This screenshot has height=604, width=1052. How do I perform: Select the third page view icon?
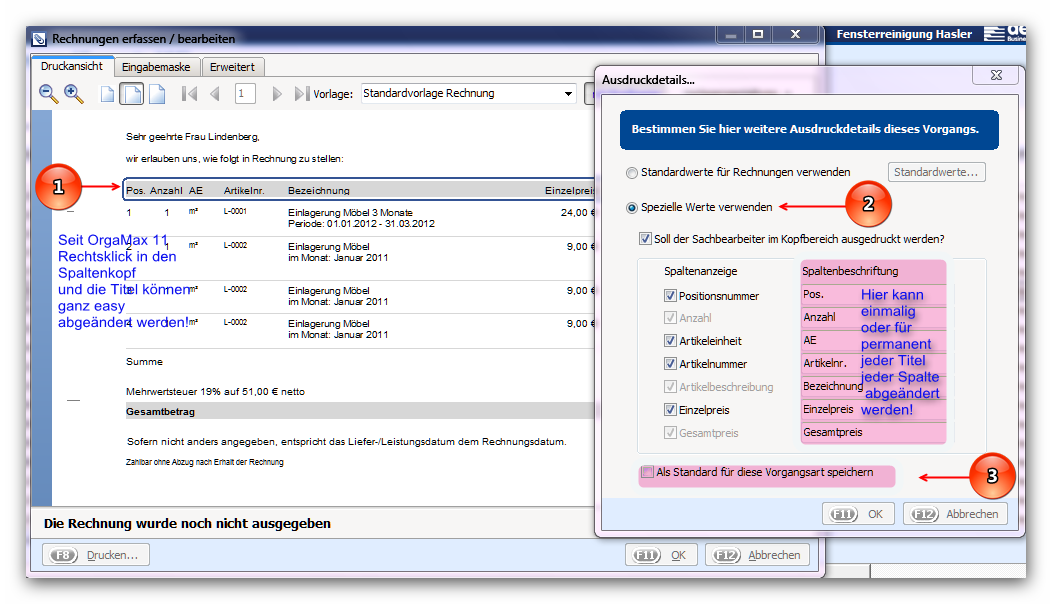coord(157,94)
